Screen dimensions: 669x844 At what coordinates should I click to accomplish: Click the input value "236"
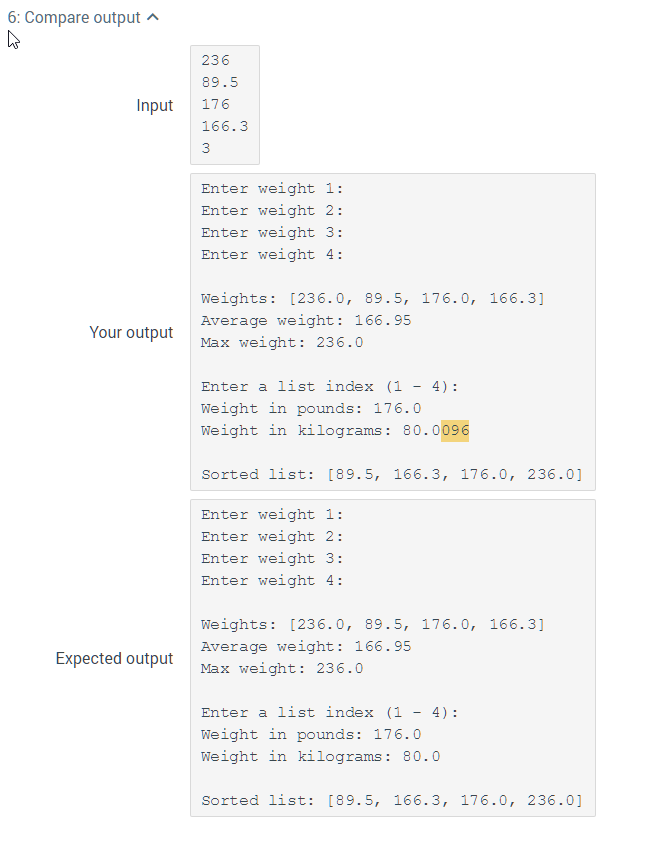point(213,60)
